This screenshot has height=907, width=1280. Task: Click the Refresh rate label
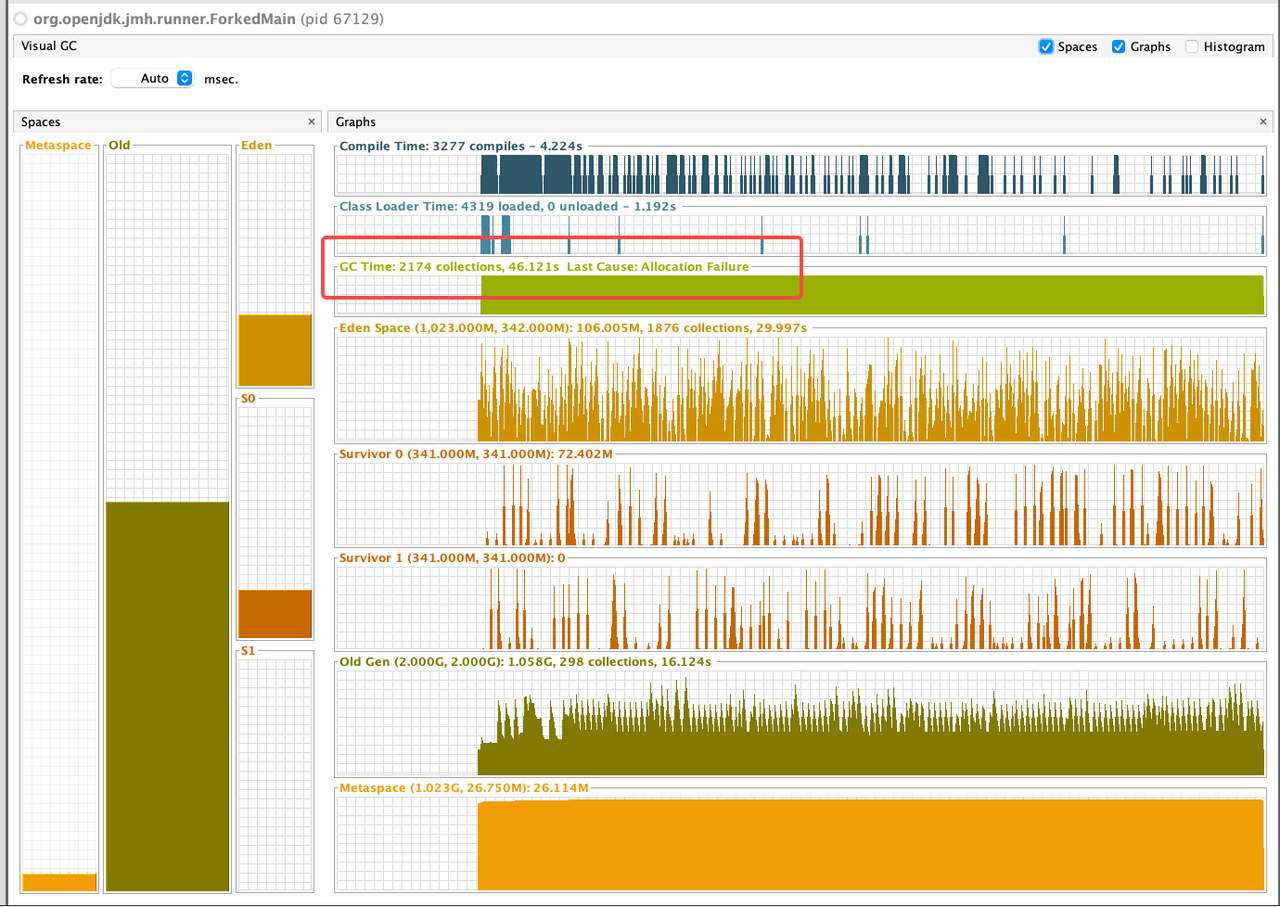point(62,79)
